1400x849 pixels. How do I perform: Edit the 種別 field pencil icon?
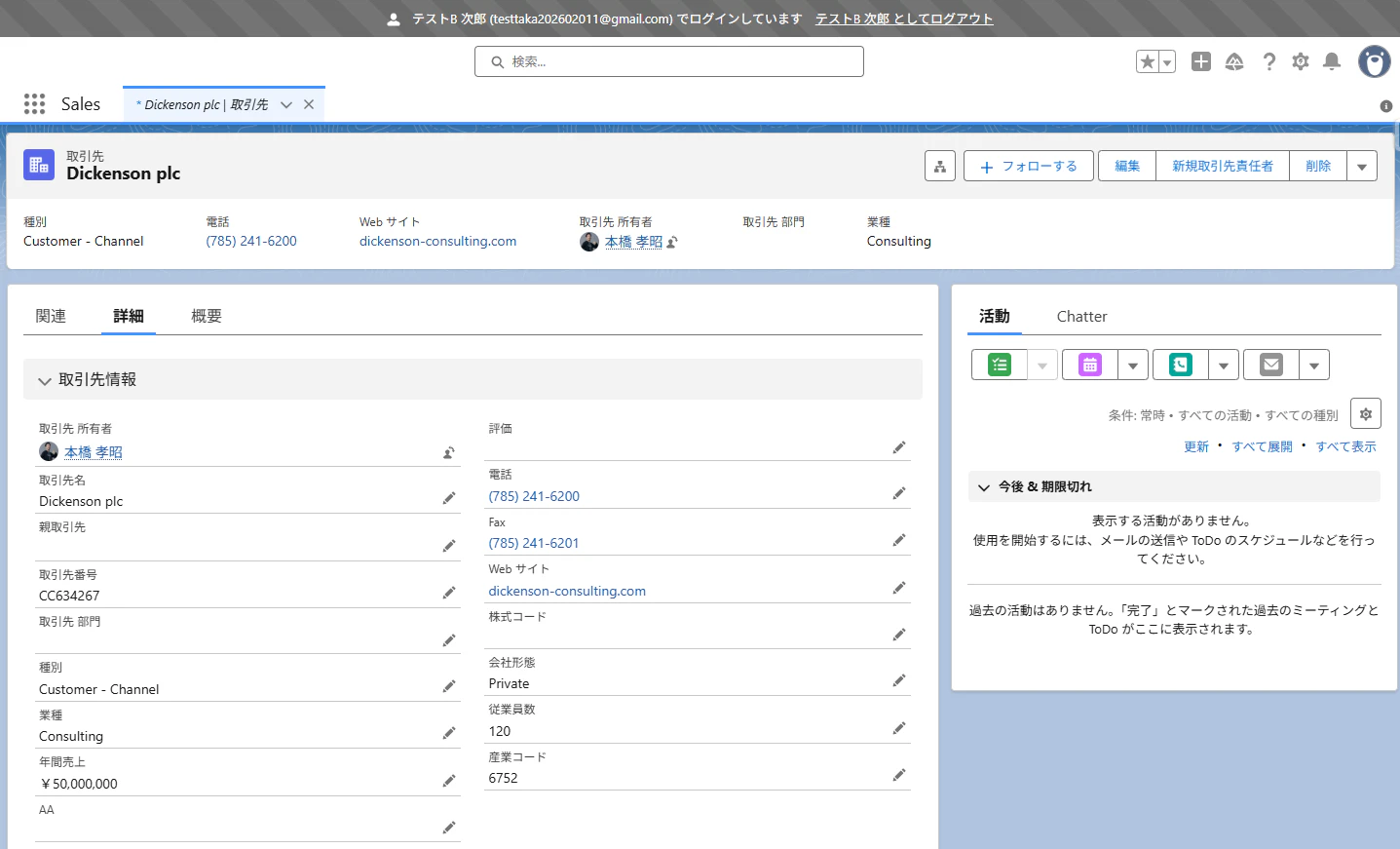[449, 686]
